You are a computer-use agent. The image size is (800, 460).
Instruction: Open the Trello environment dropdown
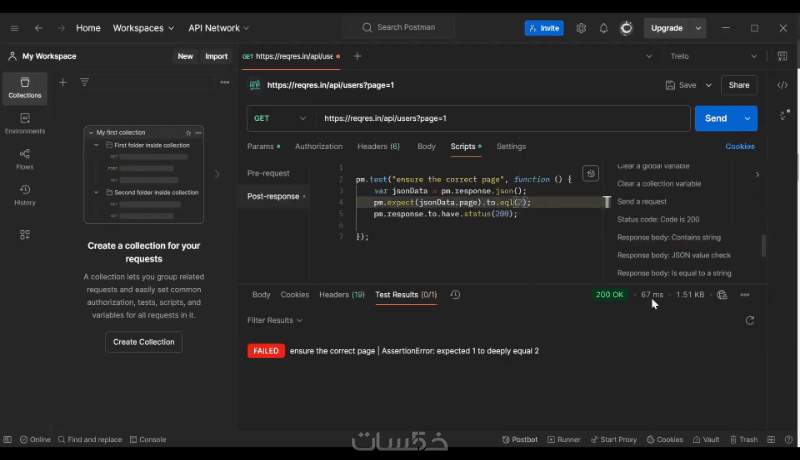713,56
